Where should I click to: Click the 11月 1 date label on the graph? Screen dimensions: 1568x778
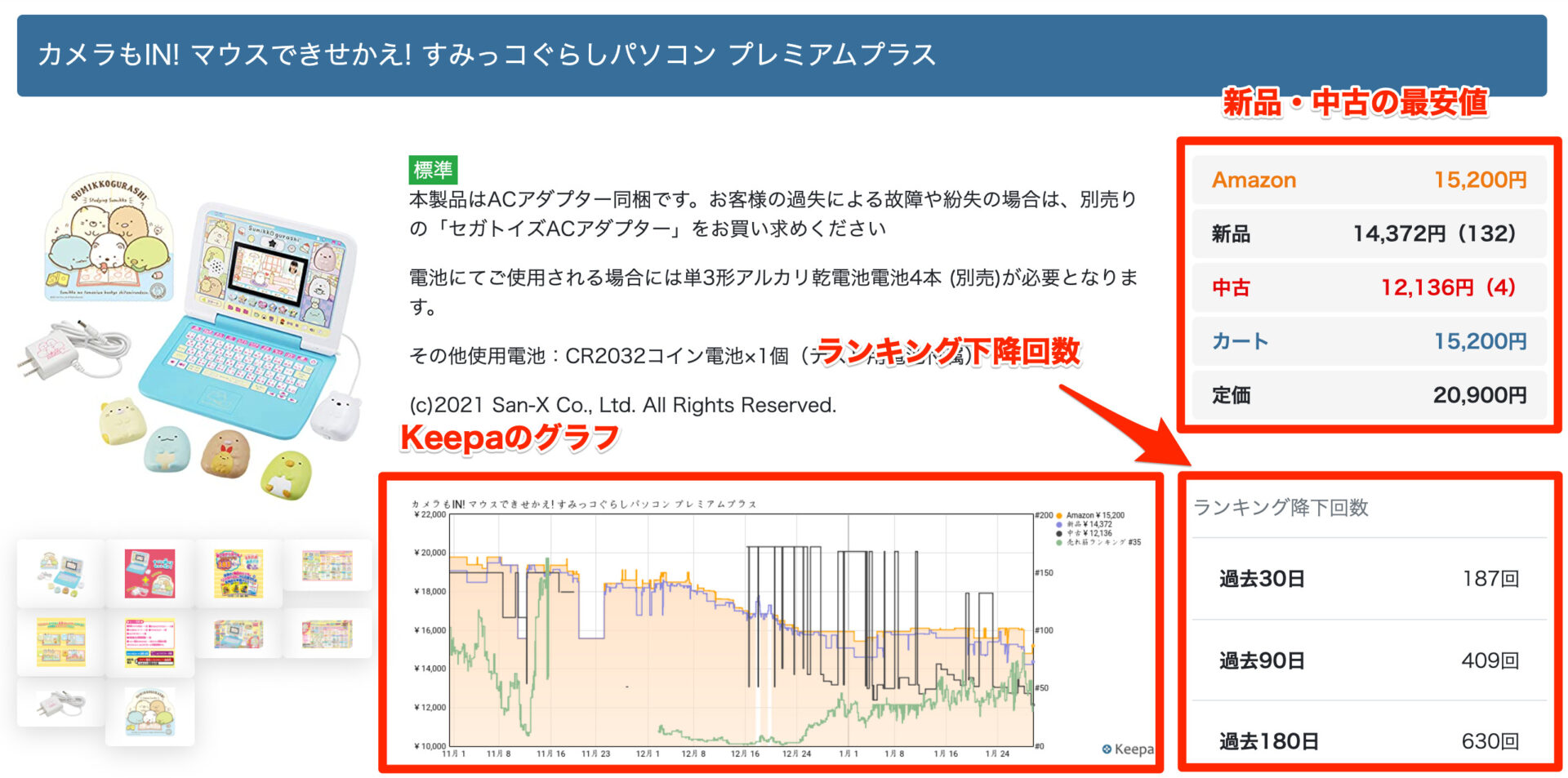453,754
